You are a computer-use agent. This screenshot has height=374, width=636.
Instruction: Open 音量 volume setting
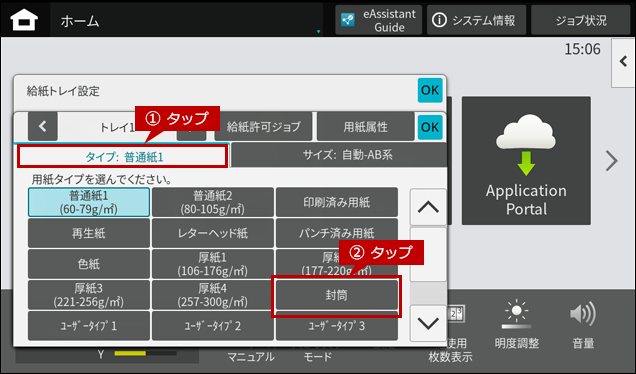[x=583, y=325]
